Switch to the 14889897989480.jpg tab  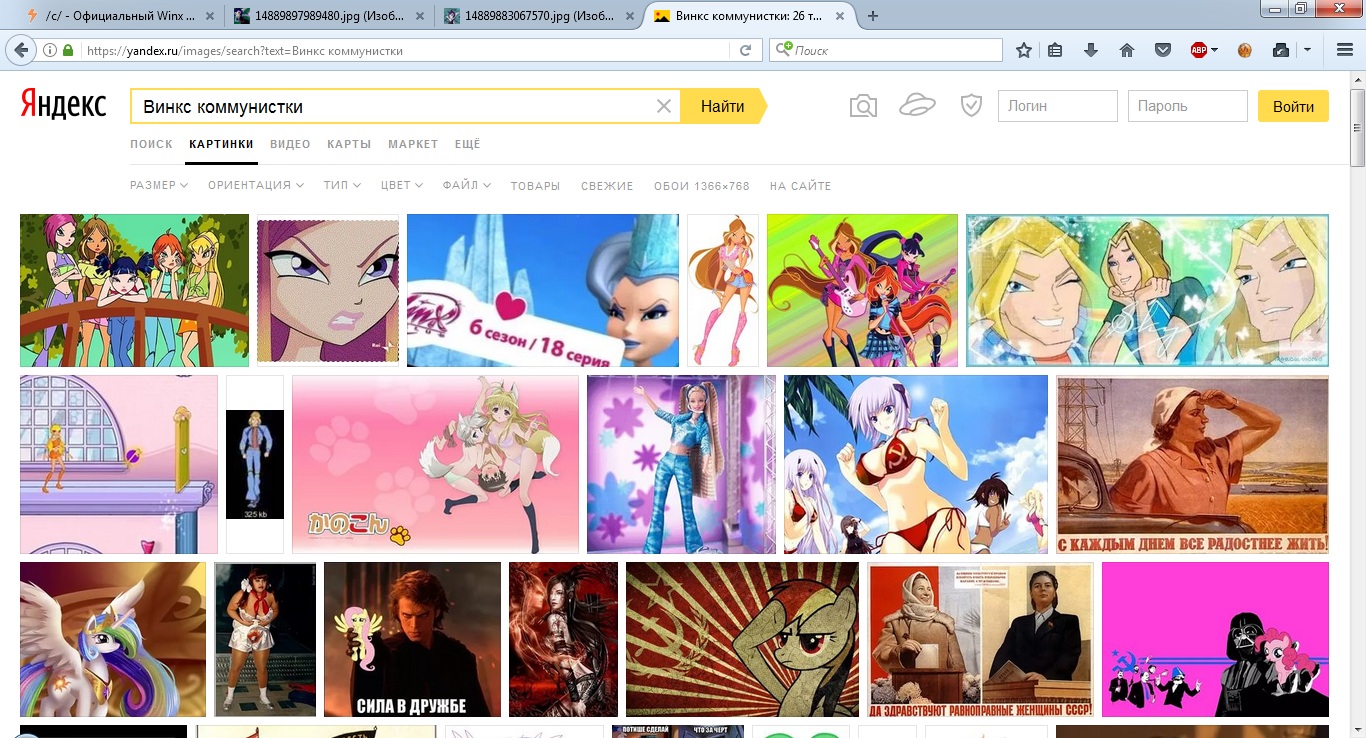coord(327,16)
